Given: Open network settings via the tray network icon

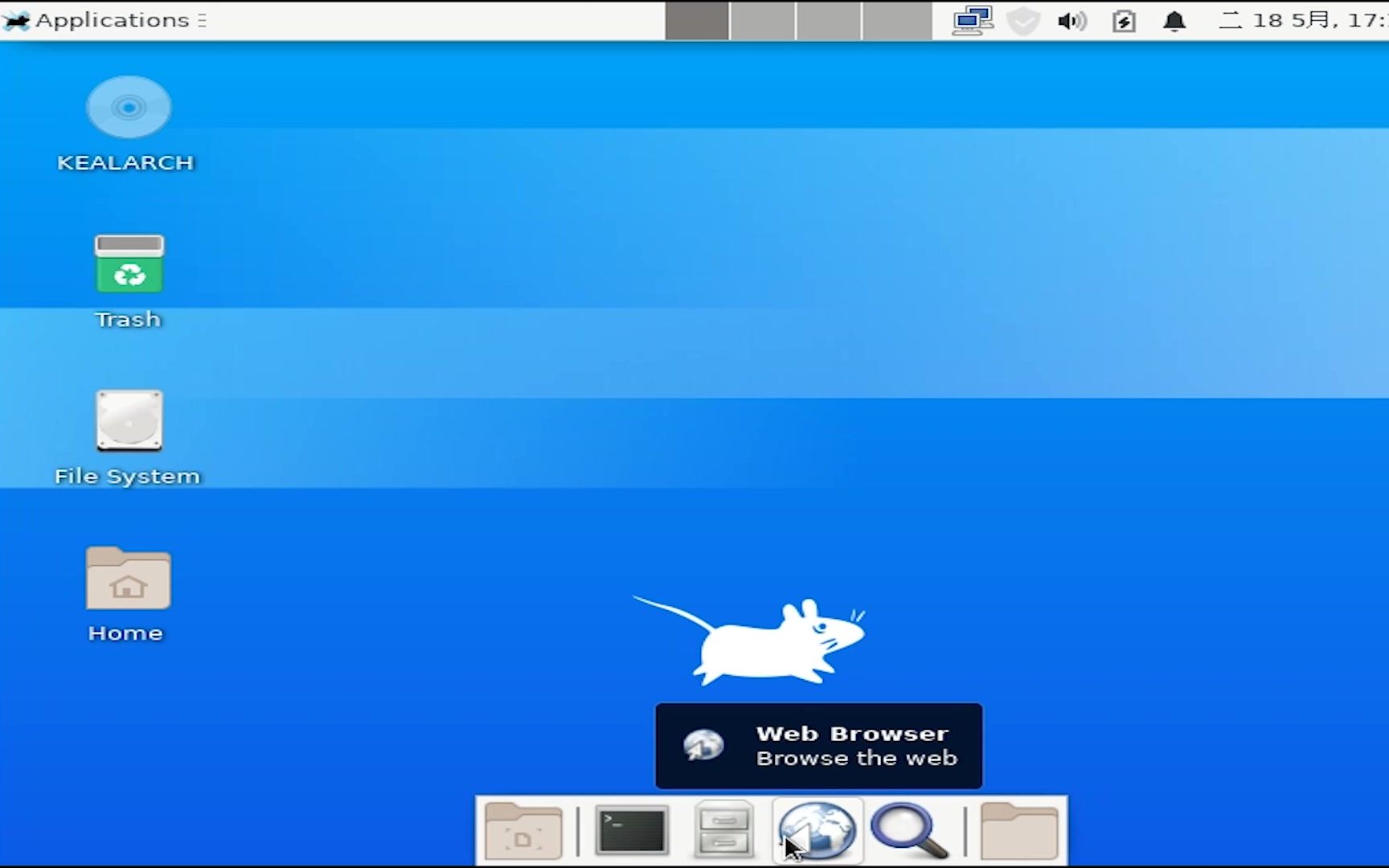Looking at the screenshot, I should tap(973, 21).
